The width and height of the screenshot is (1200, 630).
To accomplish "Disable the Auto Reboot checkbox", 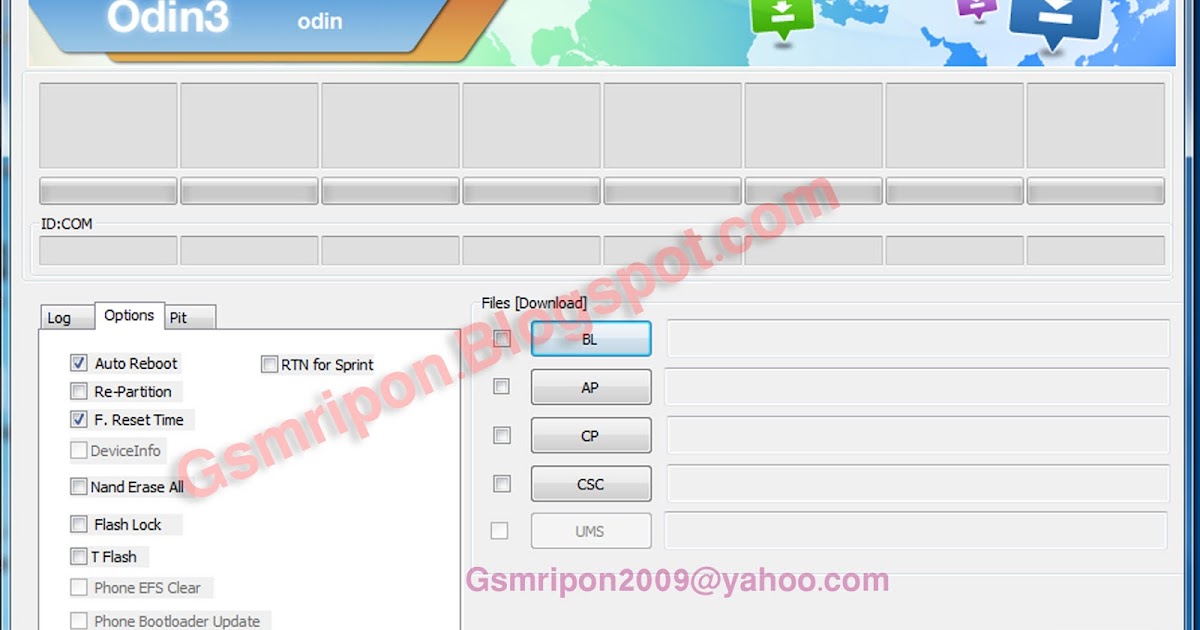I will click(x=78, y=362).
